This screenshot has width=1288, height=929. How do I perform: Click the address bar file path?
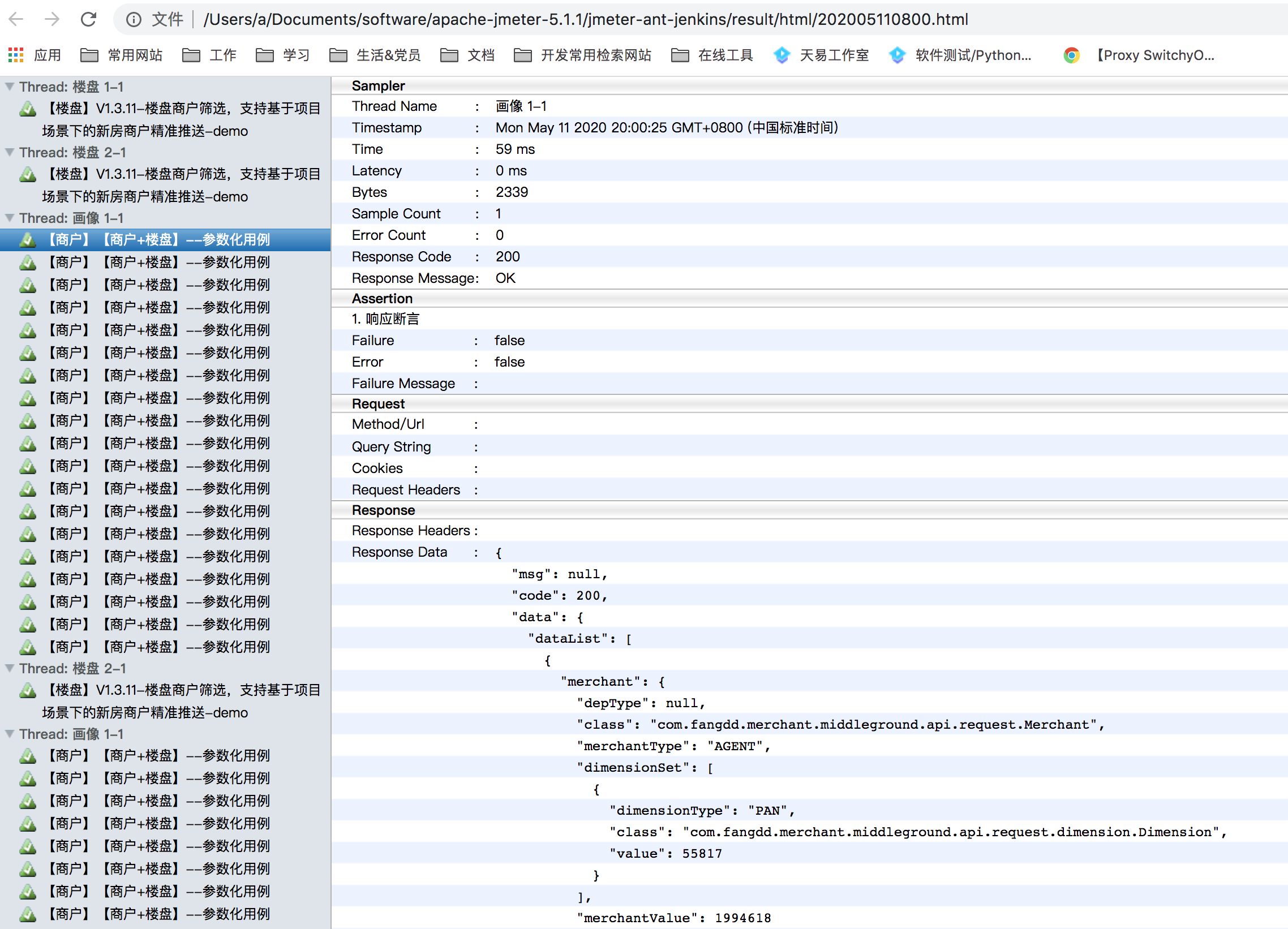click(585, 19)
